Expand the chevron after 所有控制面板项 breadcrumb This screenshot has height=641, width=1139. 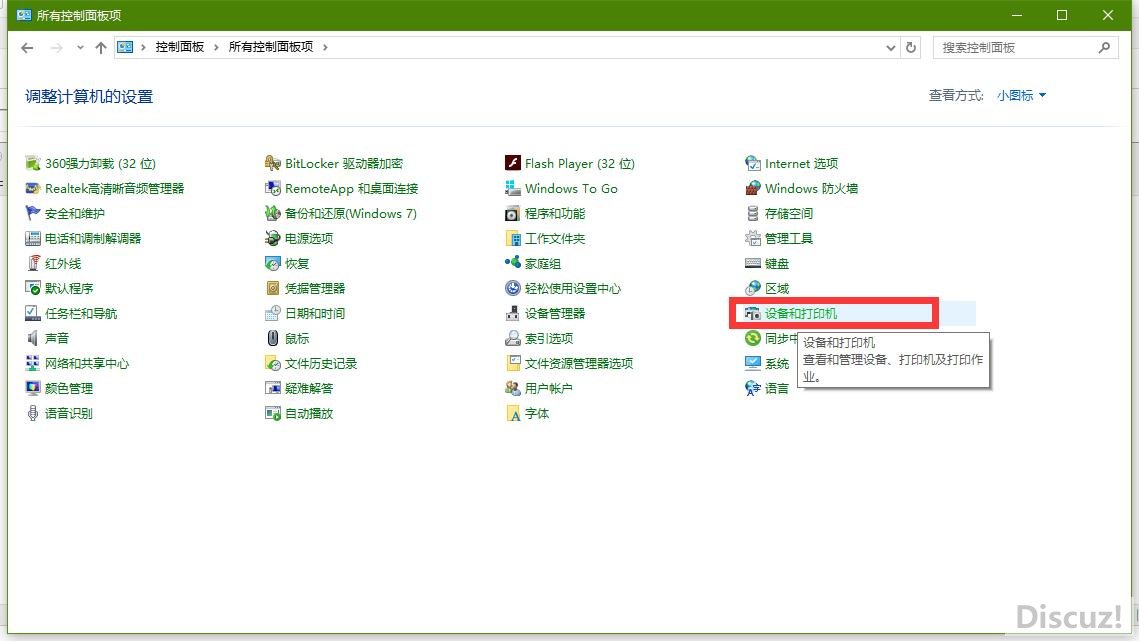tap(325, 47)
